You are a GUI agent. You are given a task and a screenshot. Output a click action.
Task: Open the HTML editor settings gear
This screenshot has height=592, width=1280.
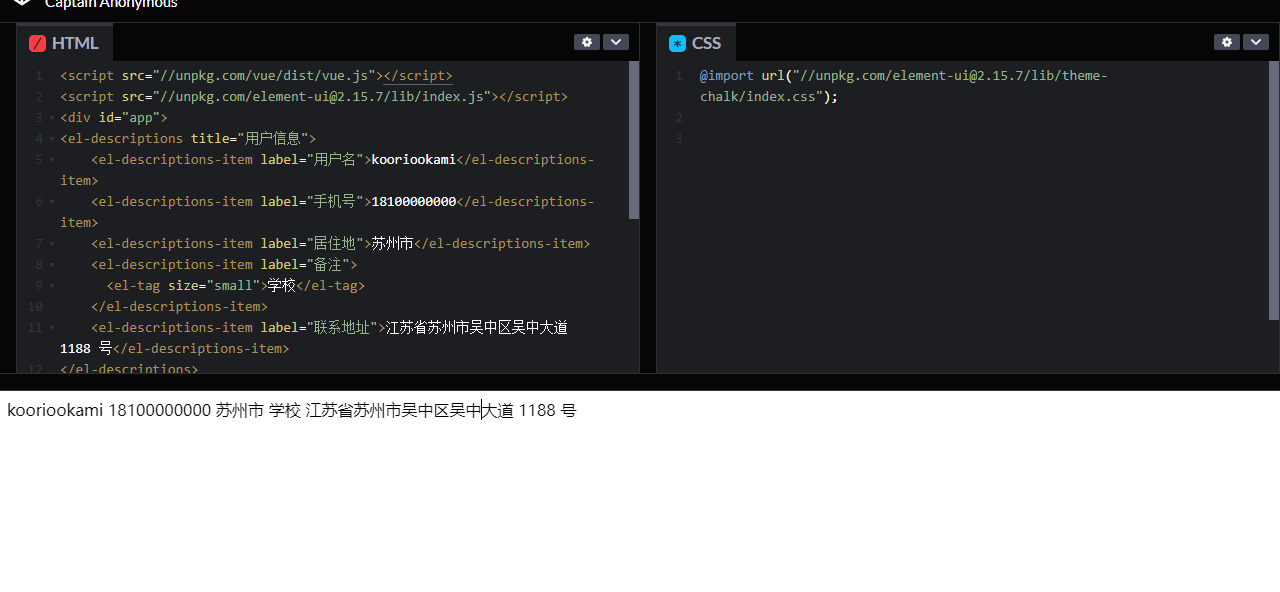587,42
